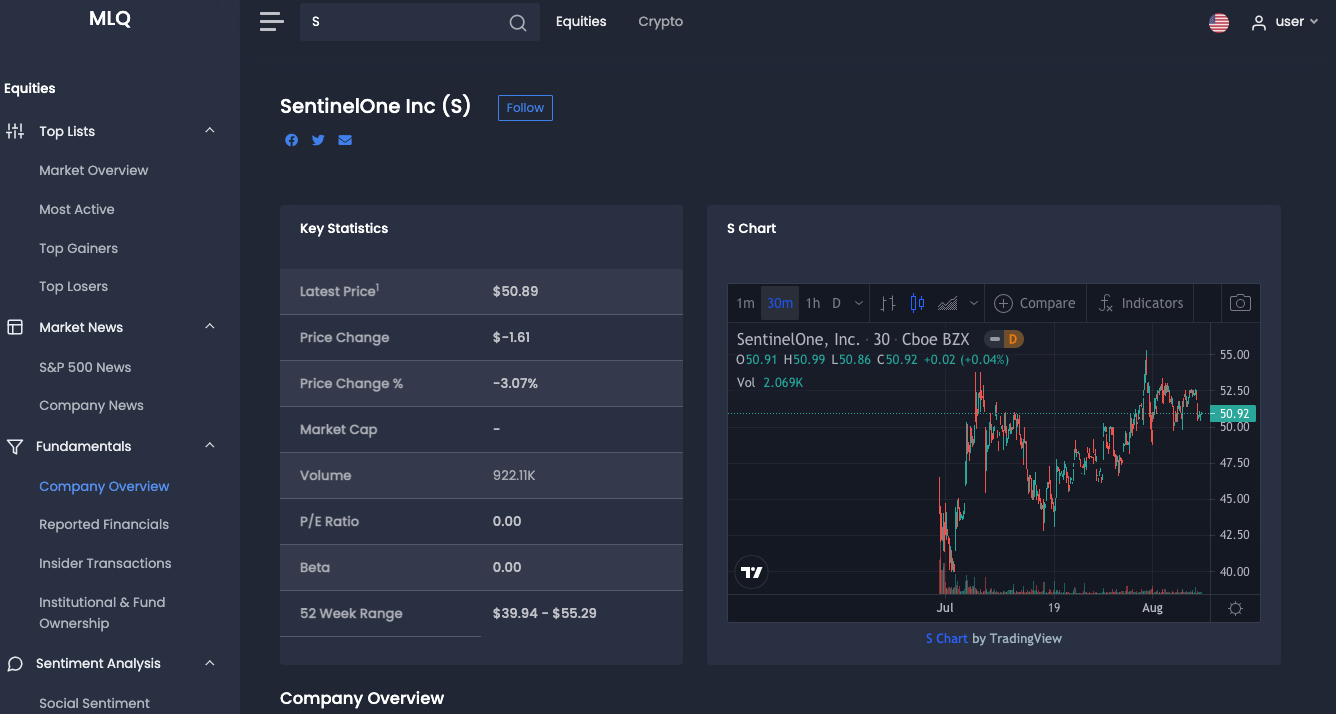Click the Top Lists sliders icon
The width and height of the screenshot is (1336, 714).
(x=15, y=131)
